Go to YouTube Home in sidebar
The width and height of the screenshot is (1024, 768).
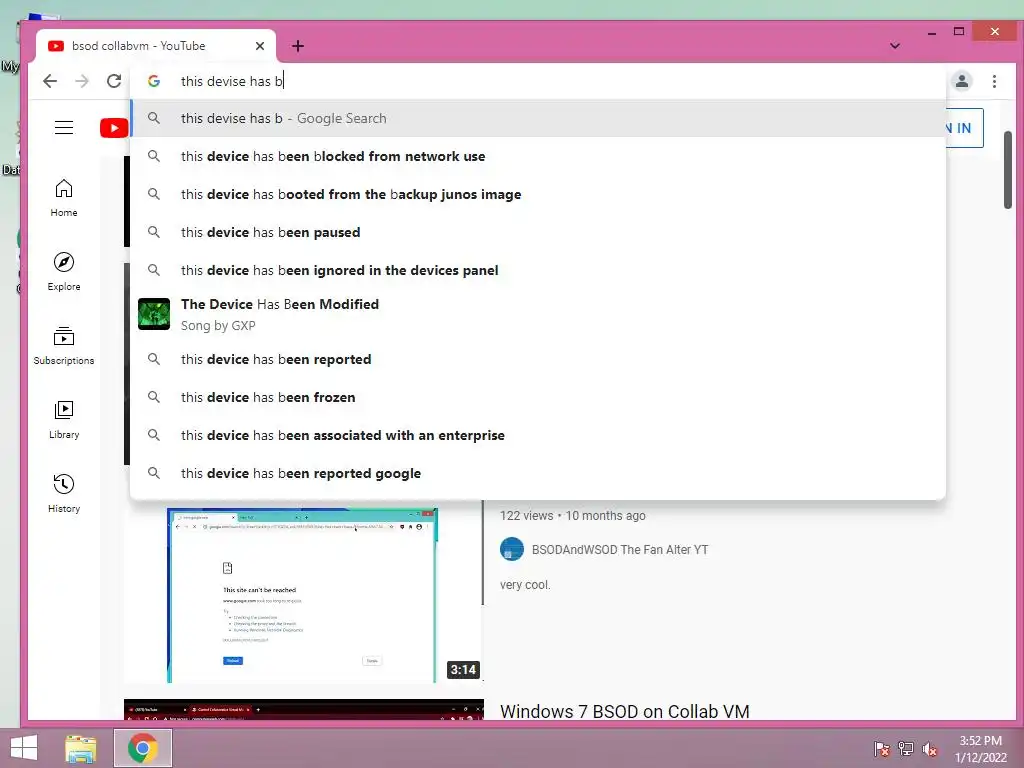64,198
